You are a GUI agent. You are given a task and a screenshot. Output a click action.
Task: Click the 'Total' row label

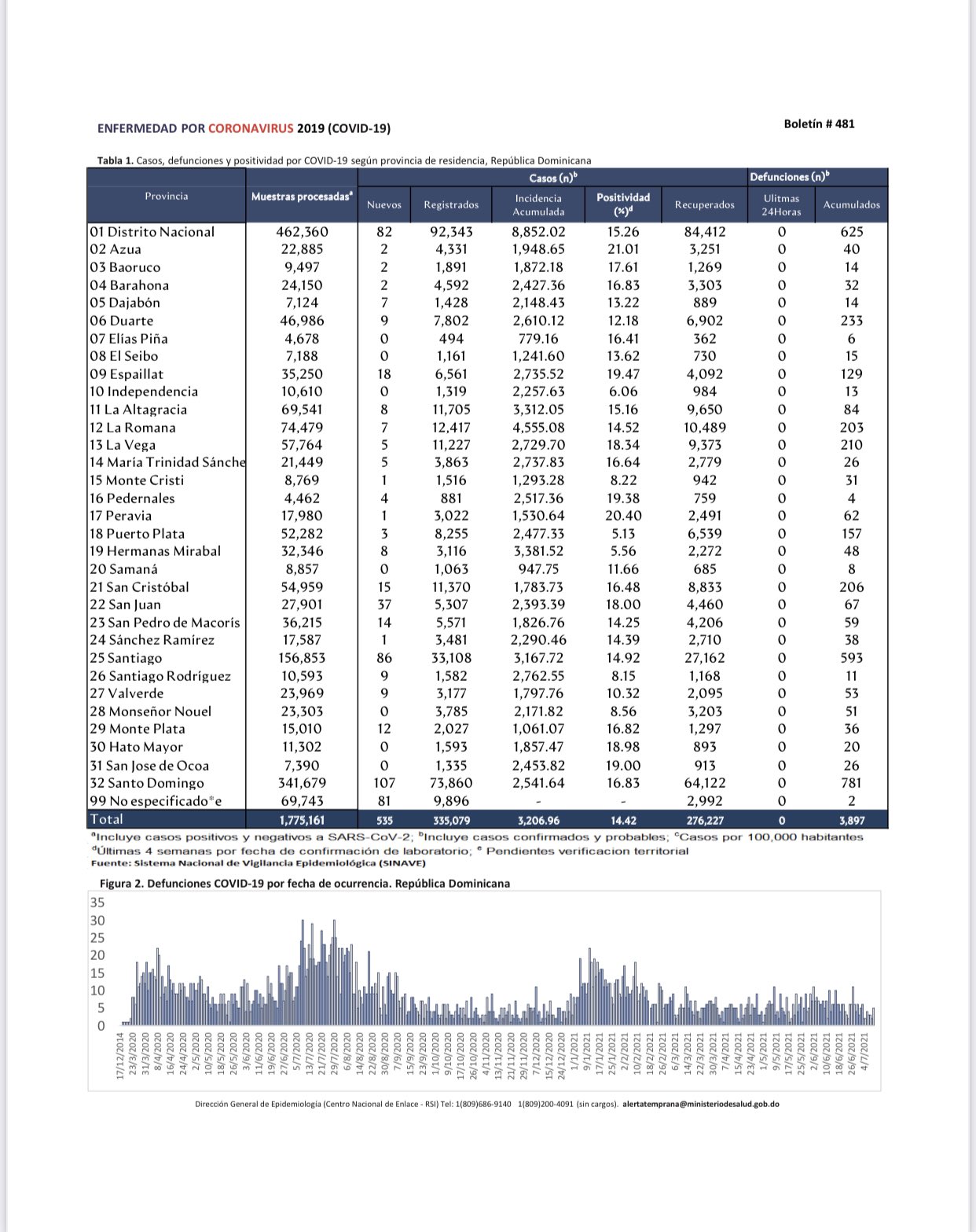106,819
